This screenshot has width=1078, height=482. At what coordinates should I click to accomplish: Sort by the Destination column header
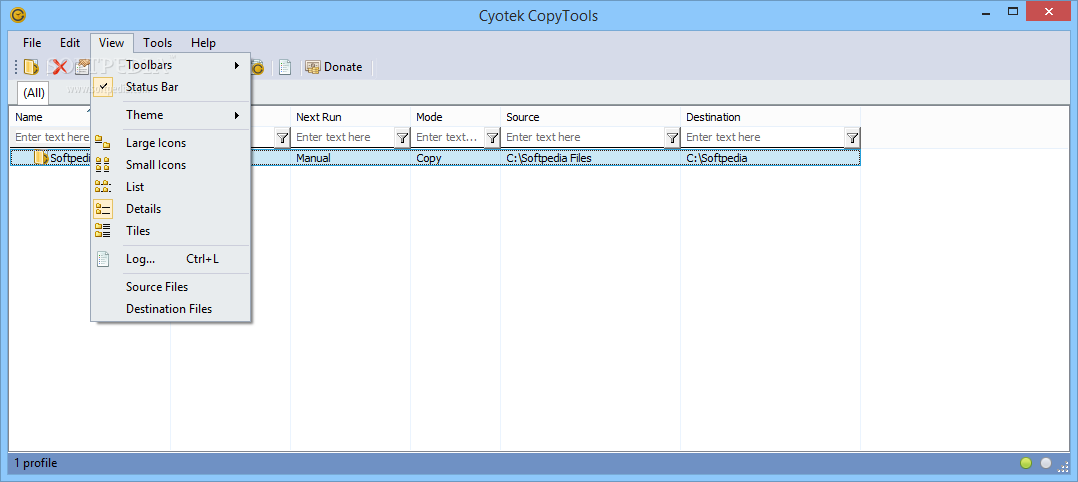coord(771,117)
